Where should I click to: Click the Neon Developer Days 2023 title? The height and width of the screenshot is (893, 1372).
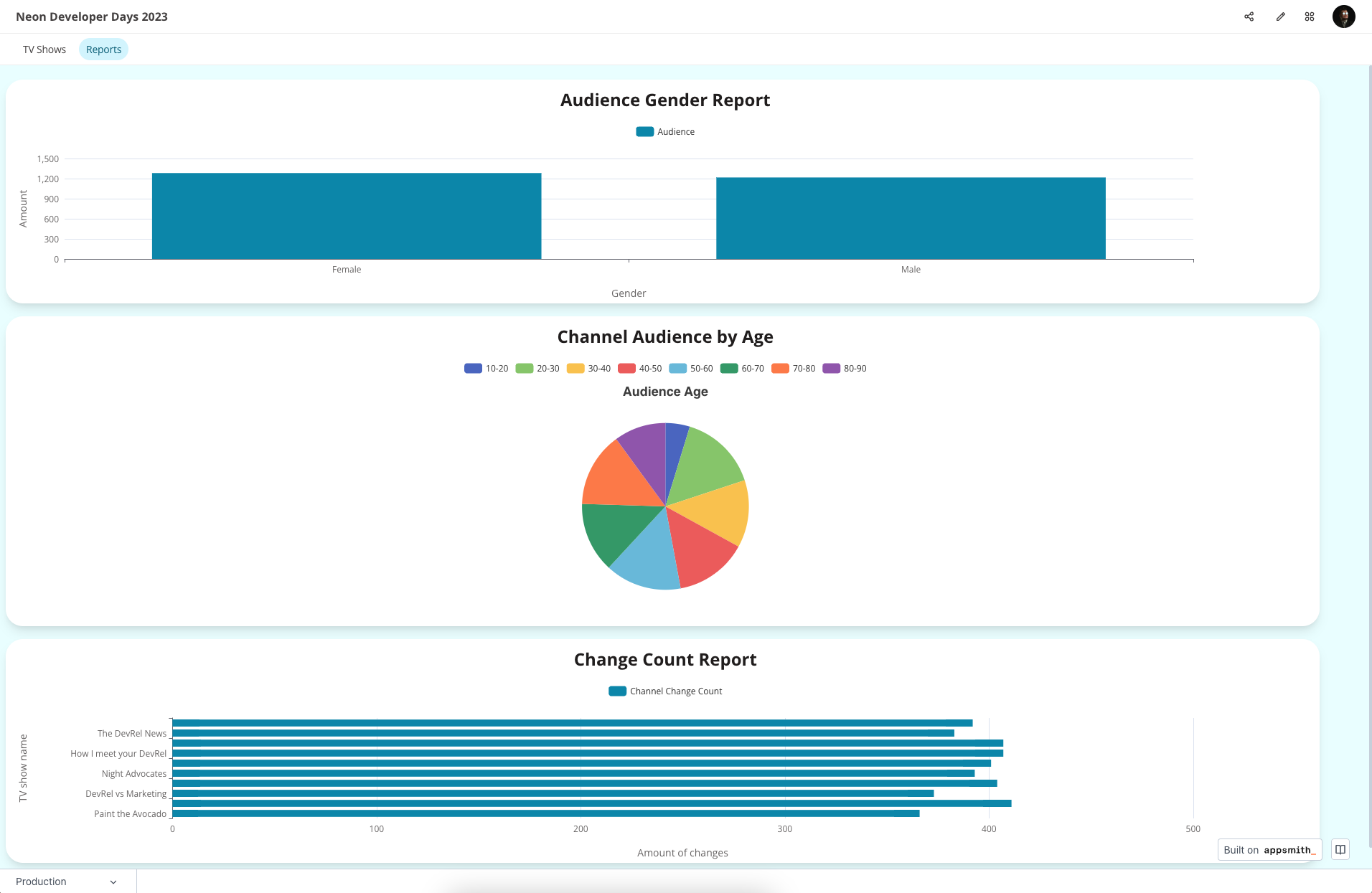pos(92,16)
